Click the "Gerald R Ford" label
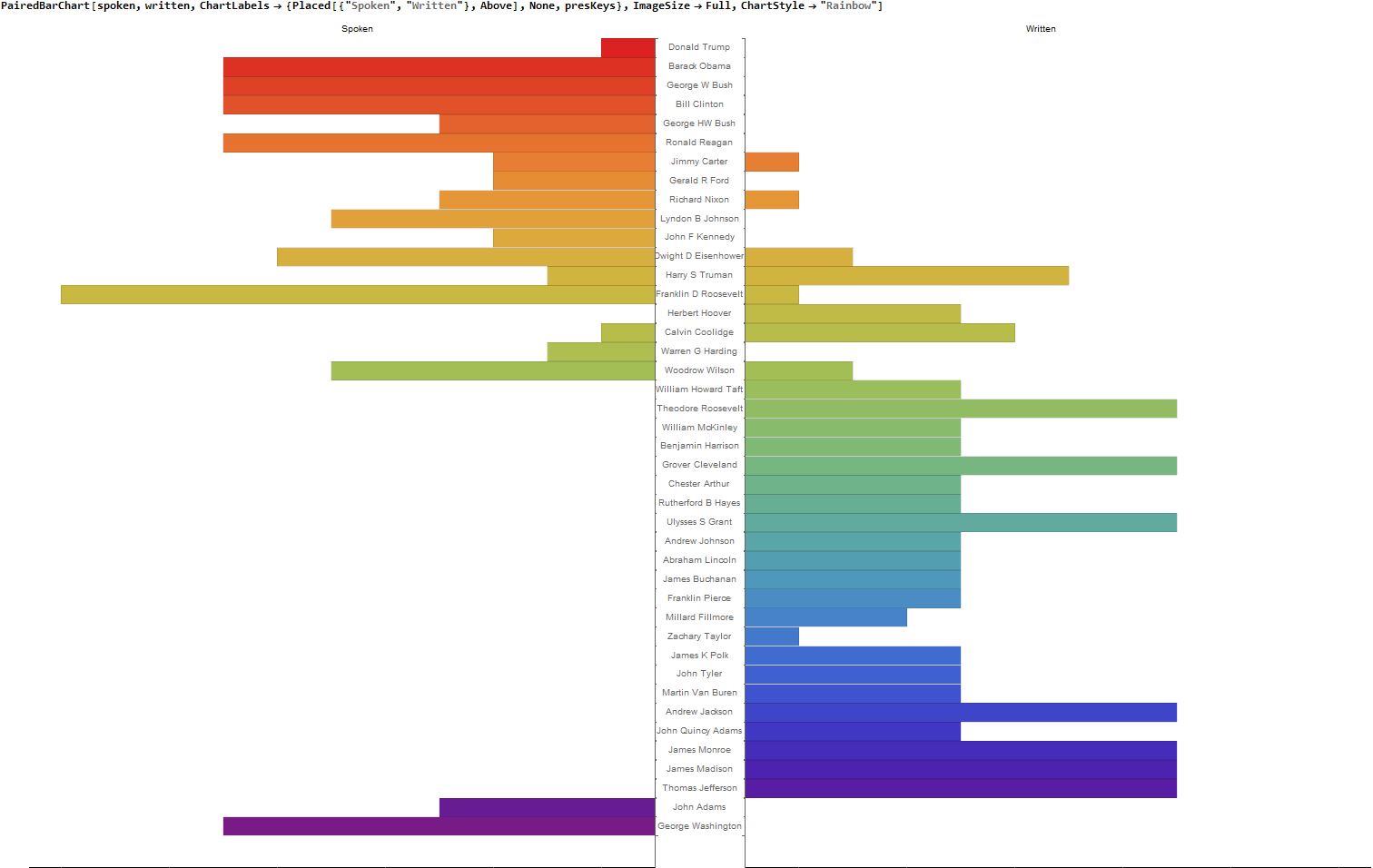Screen dimensions: 1373x868 (x=699, y=181)
